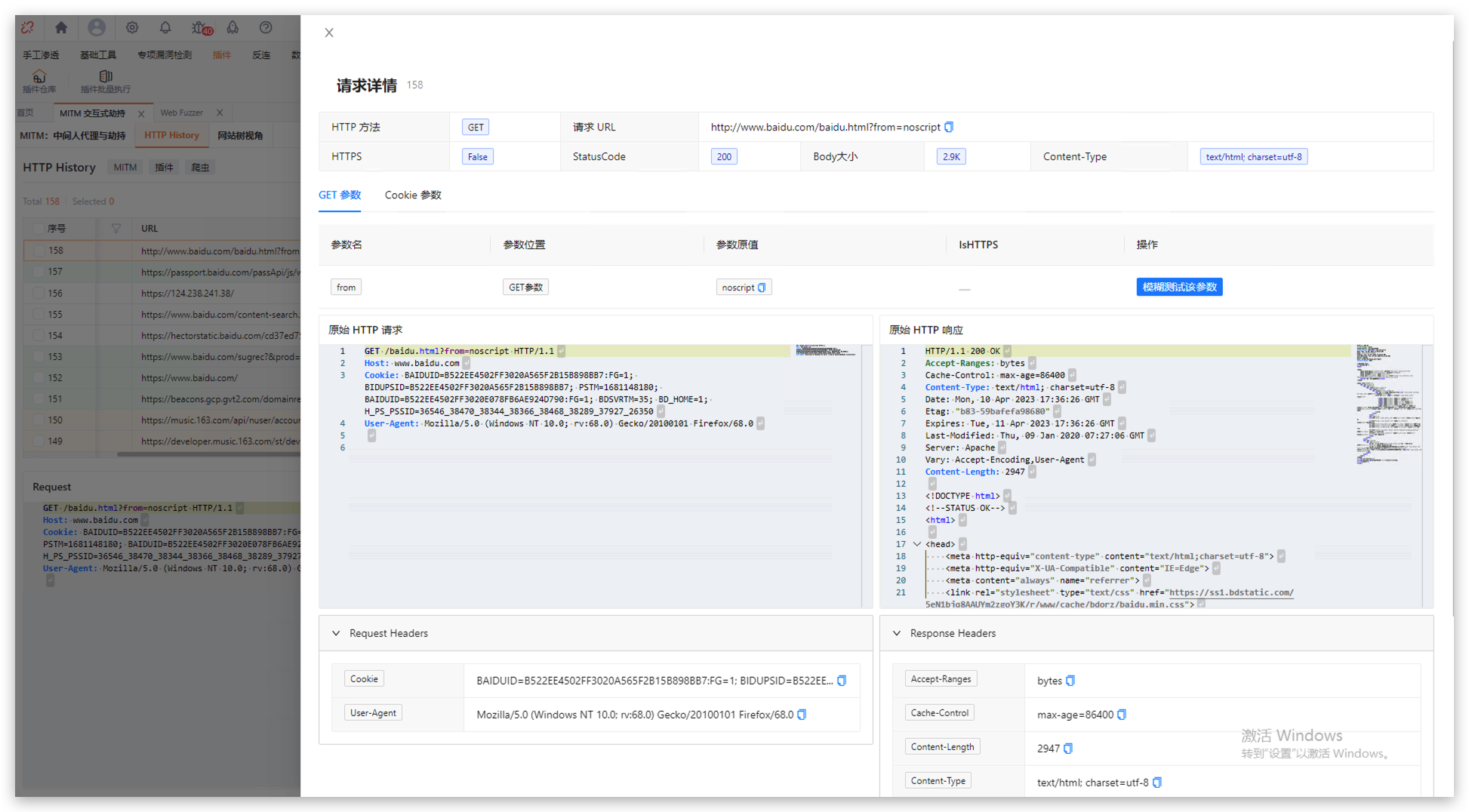Copy the Cookie header value
The width and height of the screenshot is (1469, 812).
pos(842,681)
